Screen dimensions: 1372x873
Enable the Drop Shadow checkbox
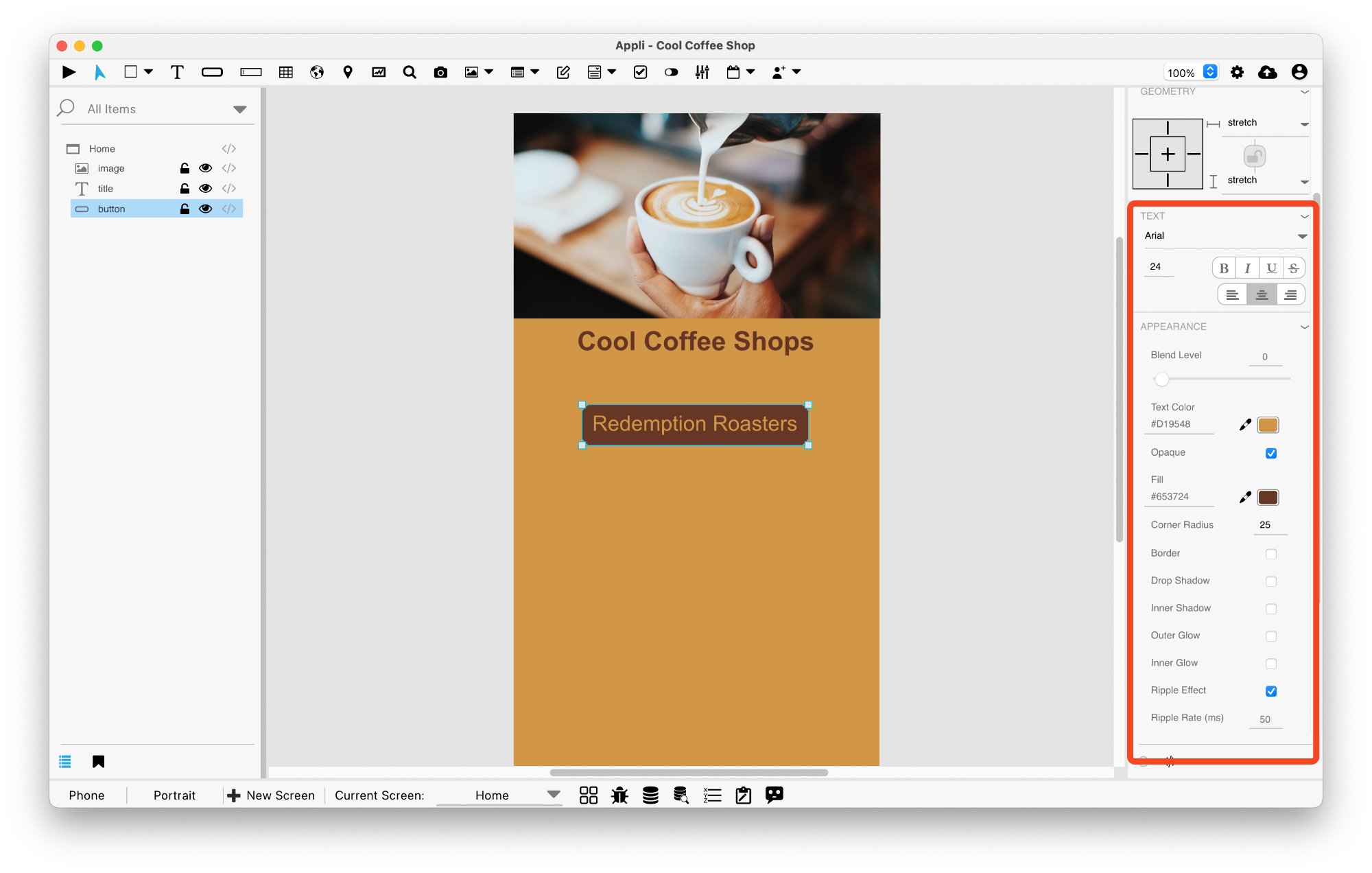(1271, 581)
